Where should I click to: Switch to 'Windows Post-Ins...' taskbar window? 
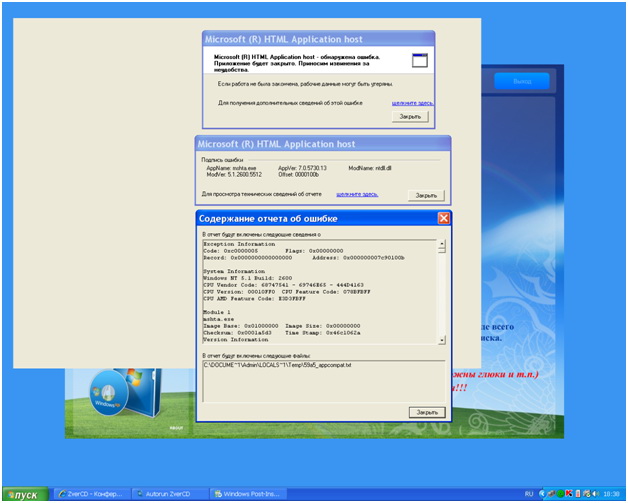249,494
